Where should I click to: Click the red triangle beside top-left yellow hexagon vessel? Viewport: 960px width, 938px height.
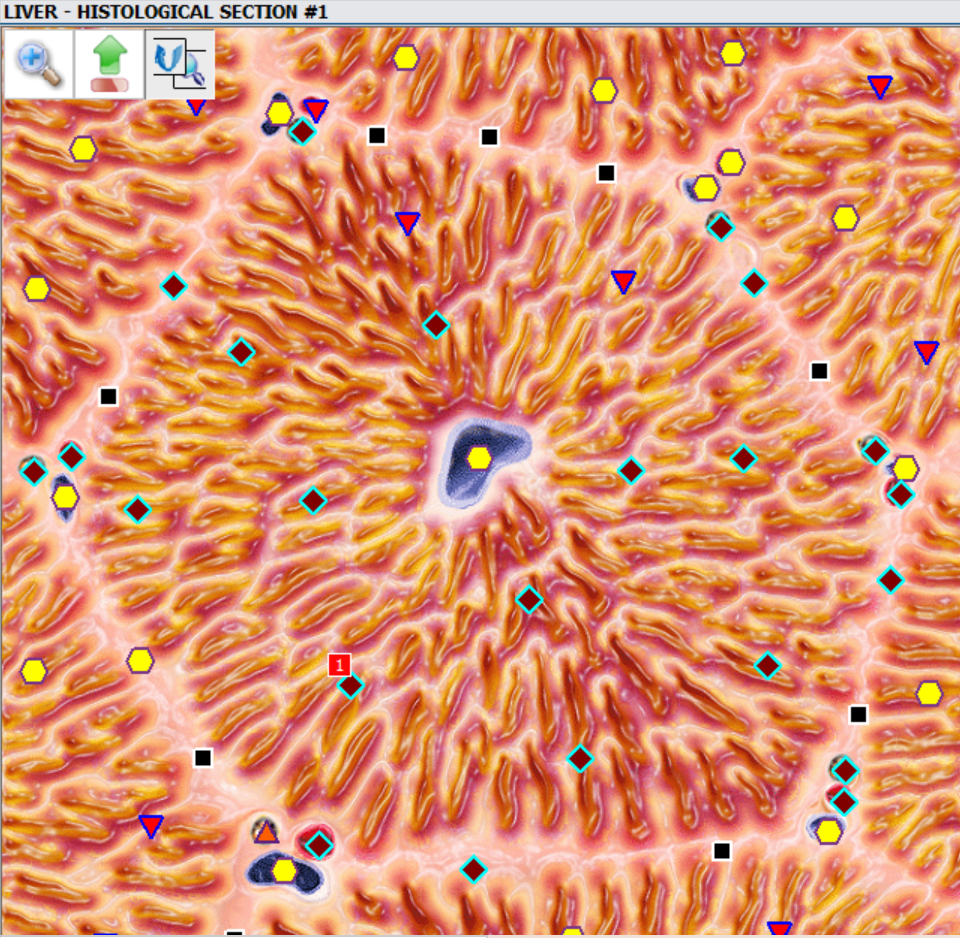pos(316,110)
